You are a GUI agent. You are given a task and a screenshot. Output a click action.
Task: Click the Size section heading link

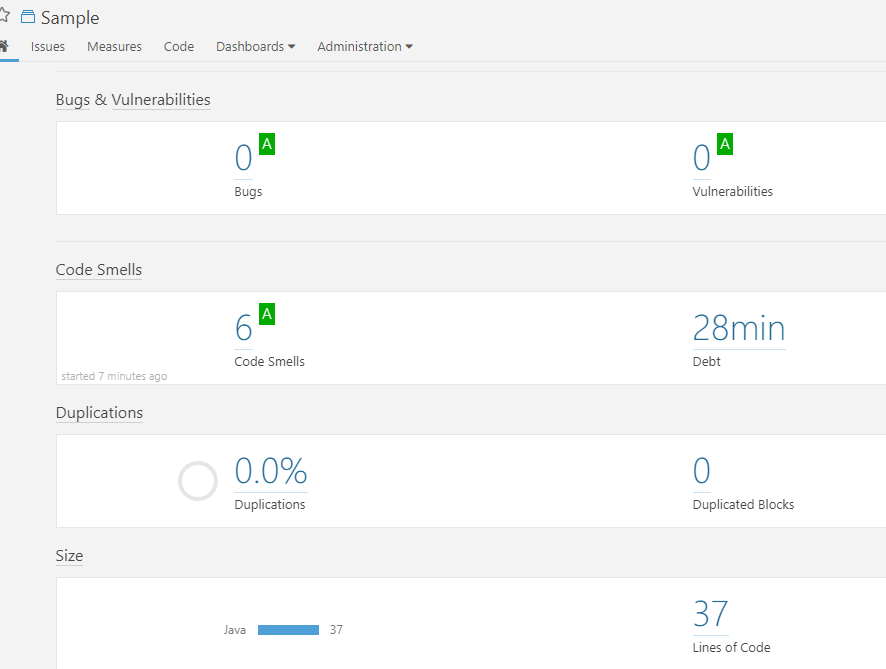[69, 556]
